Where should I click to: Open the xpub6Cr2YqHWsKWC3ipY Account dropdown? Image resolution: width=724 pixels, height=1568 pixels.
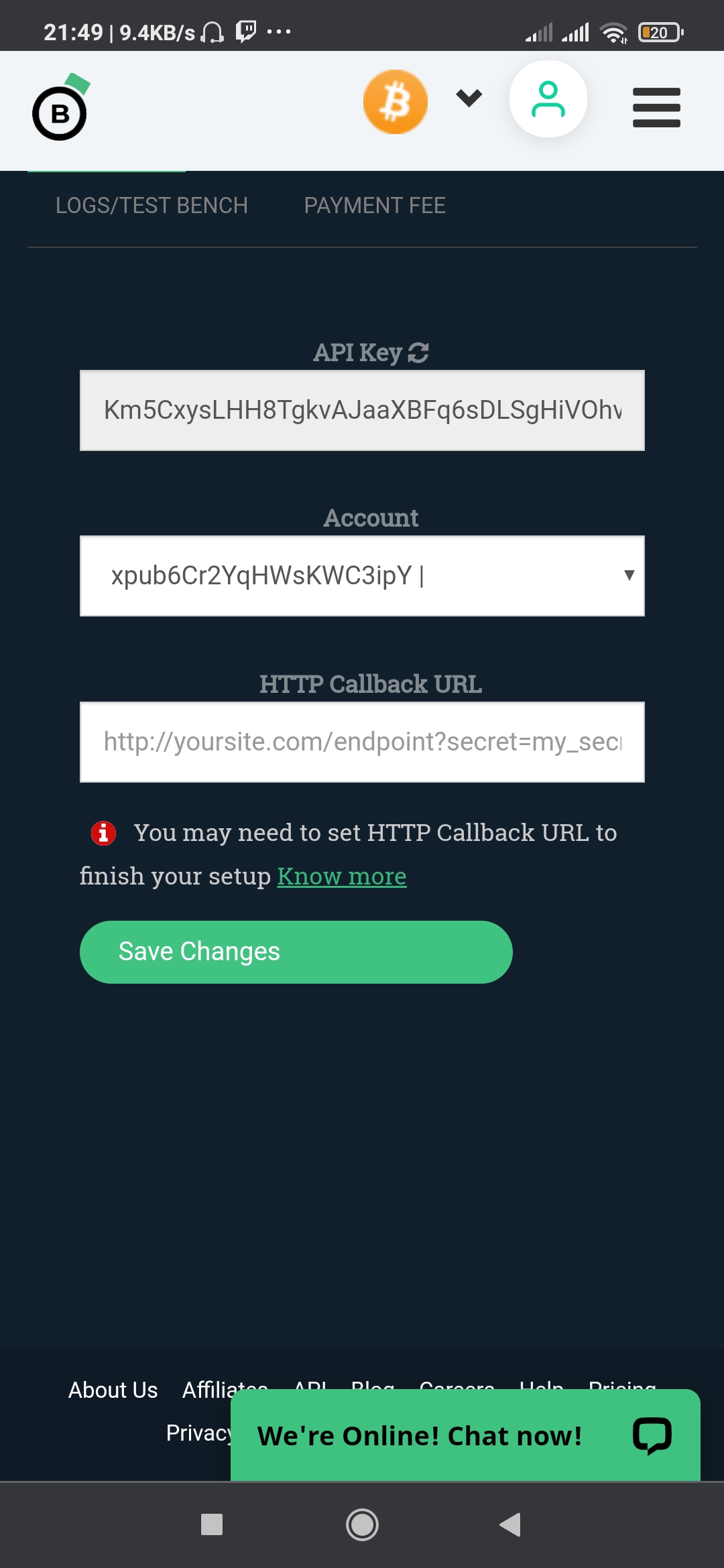coord(362,575)
